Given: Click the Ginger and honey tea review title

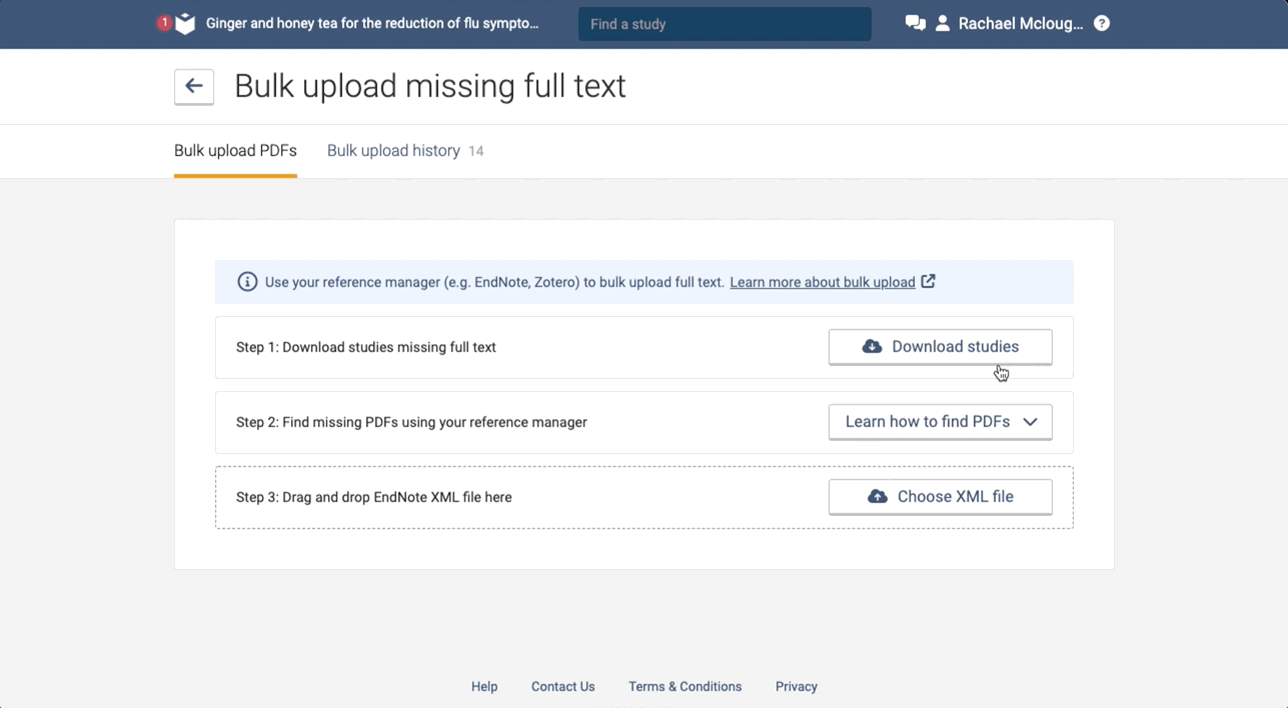Looking at the screenshot, I should 372,23.
